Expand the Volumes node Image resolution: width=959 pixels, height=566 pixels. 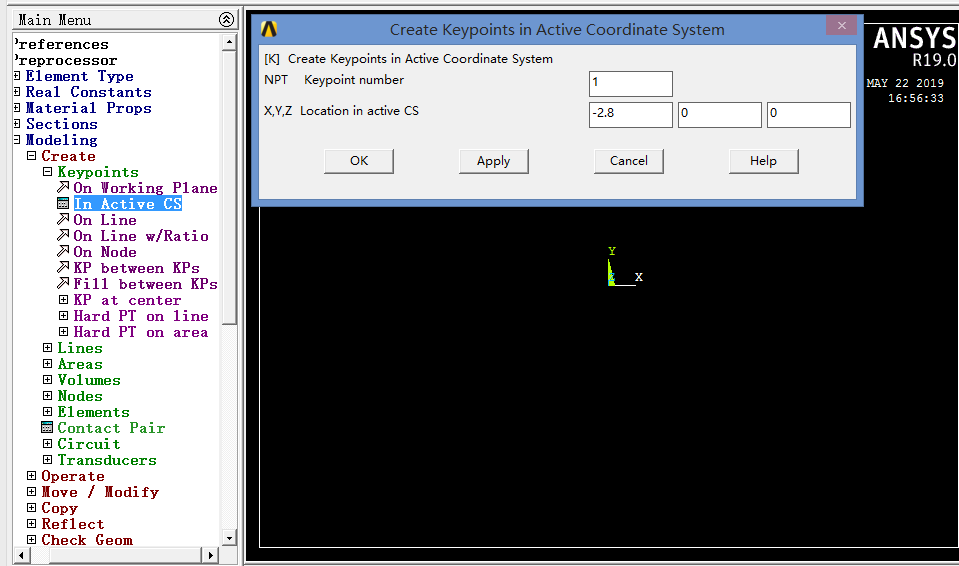pos(48,379)
